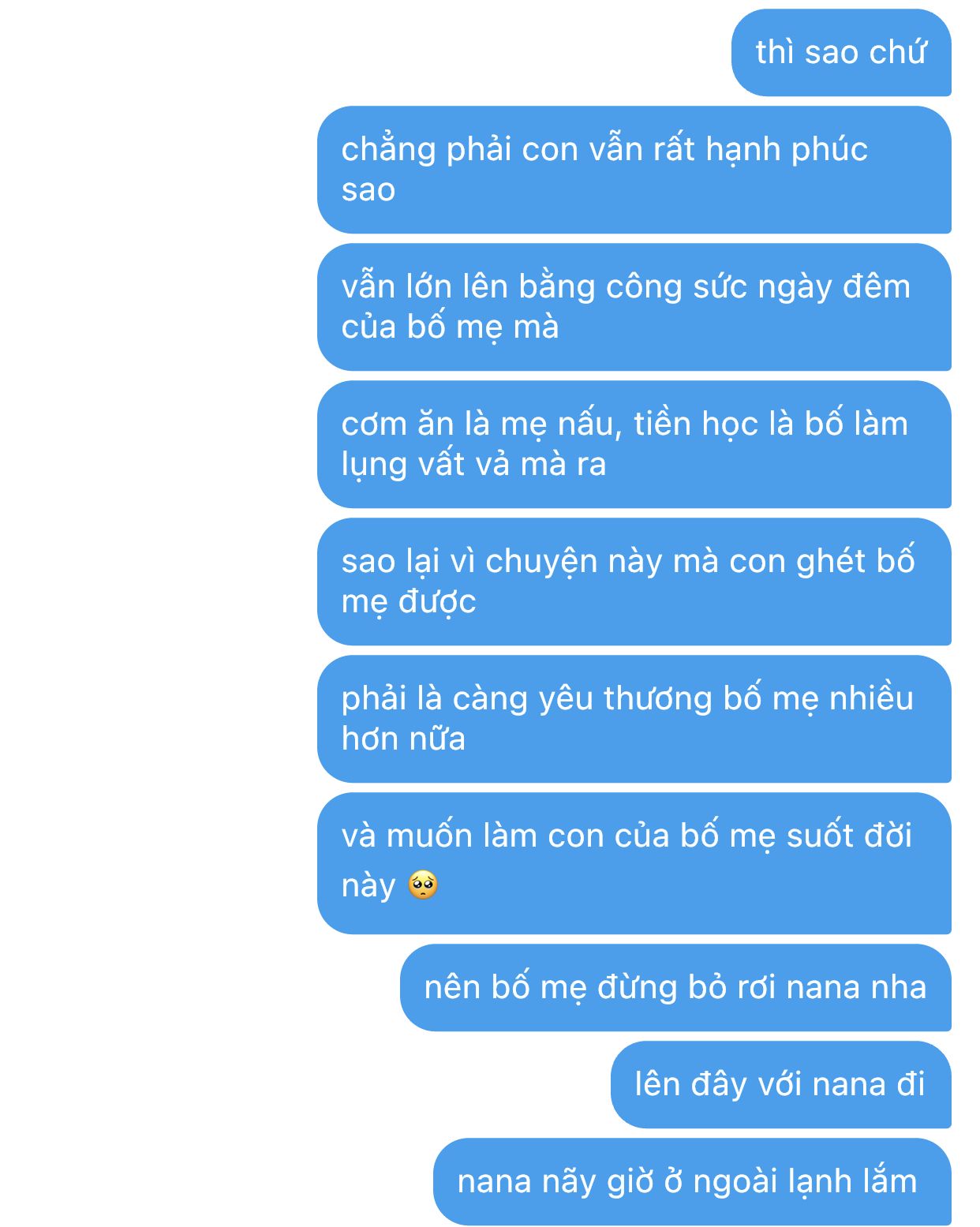Screen dimensions: 980x1227
Task: Tap the words 'hơn nữa' in sixth bubble
Action: point(403,739)
